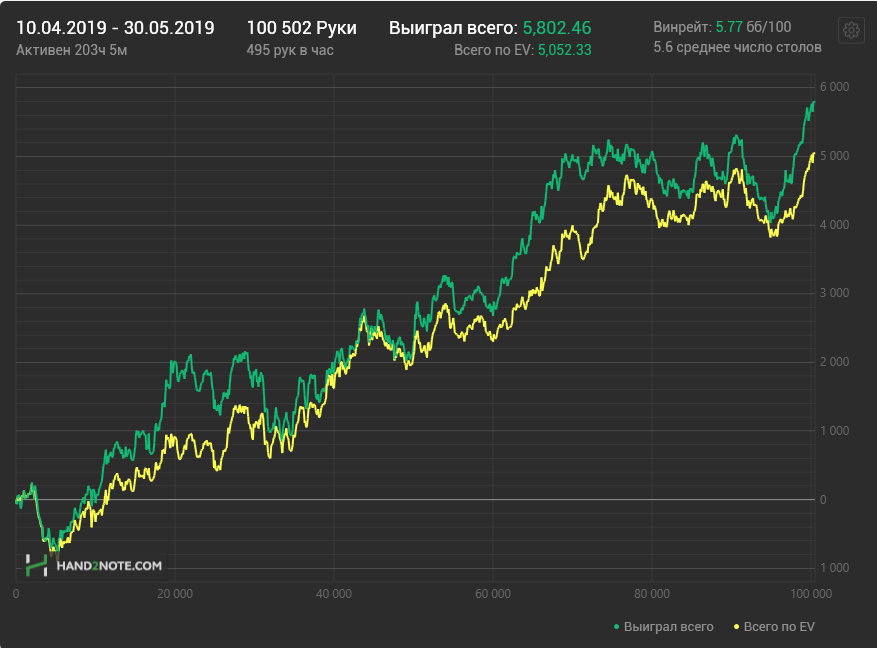Click the yellow legend dot
877x648 pixels.
point(737,627)
